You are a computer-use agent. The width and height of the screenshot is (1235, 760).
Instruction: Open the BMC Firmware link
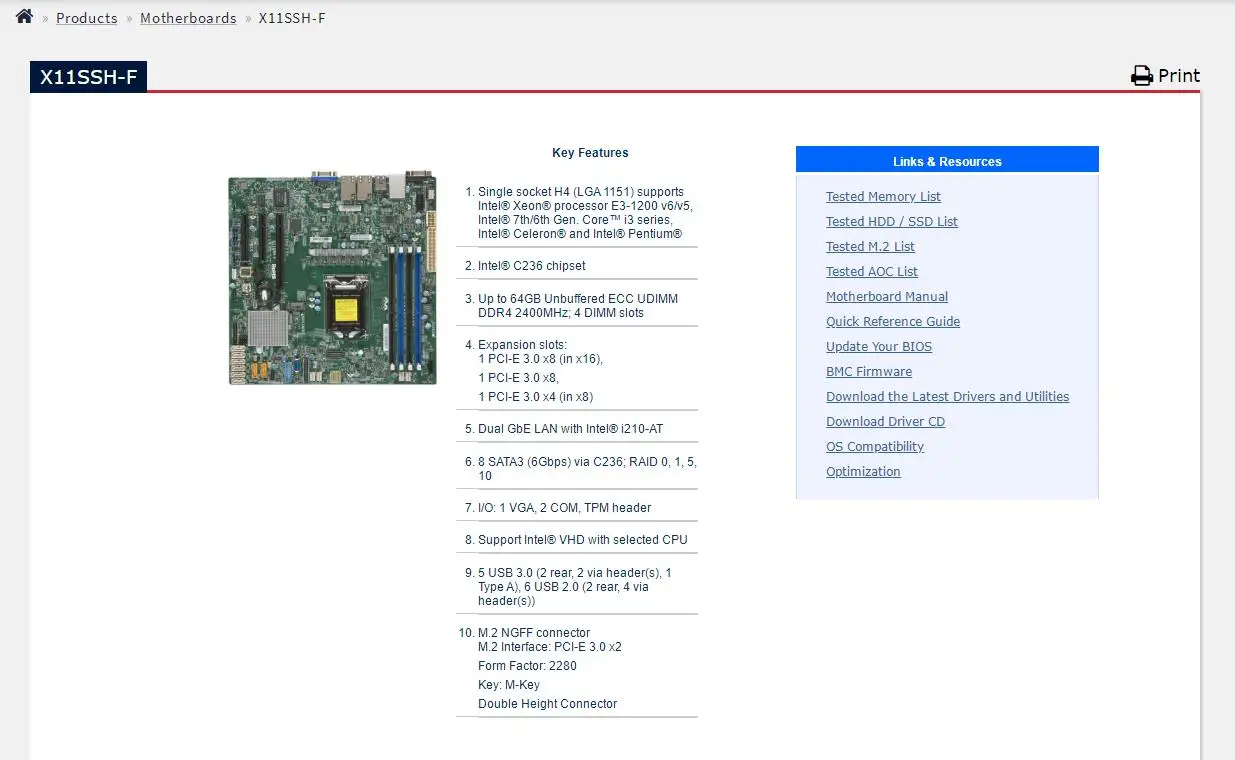pos(869,372)
